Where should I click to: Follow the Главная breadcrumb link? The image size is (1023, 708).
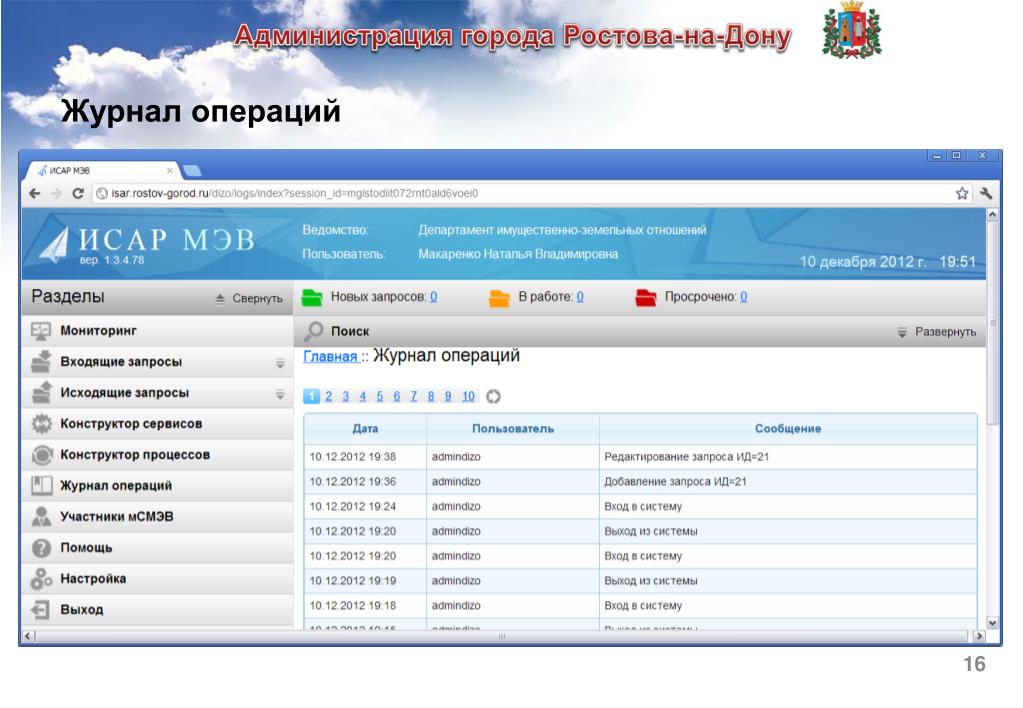[331, 357]
